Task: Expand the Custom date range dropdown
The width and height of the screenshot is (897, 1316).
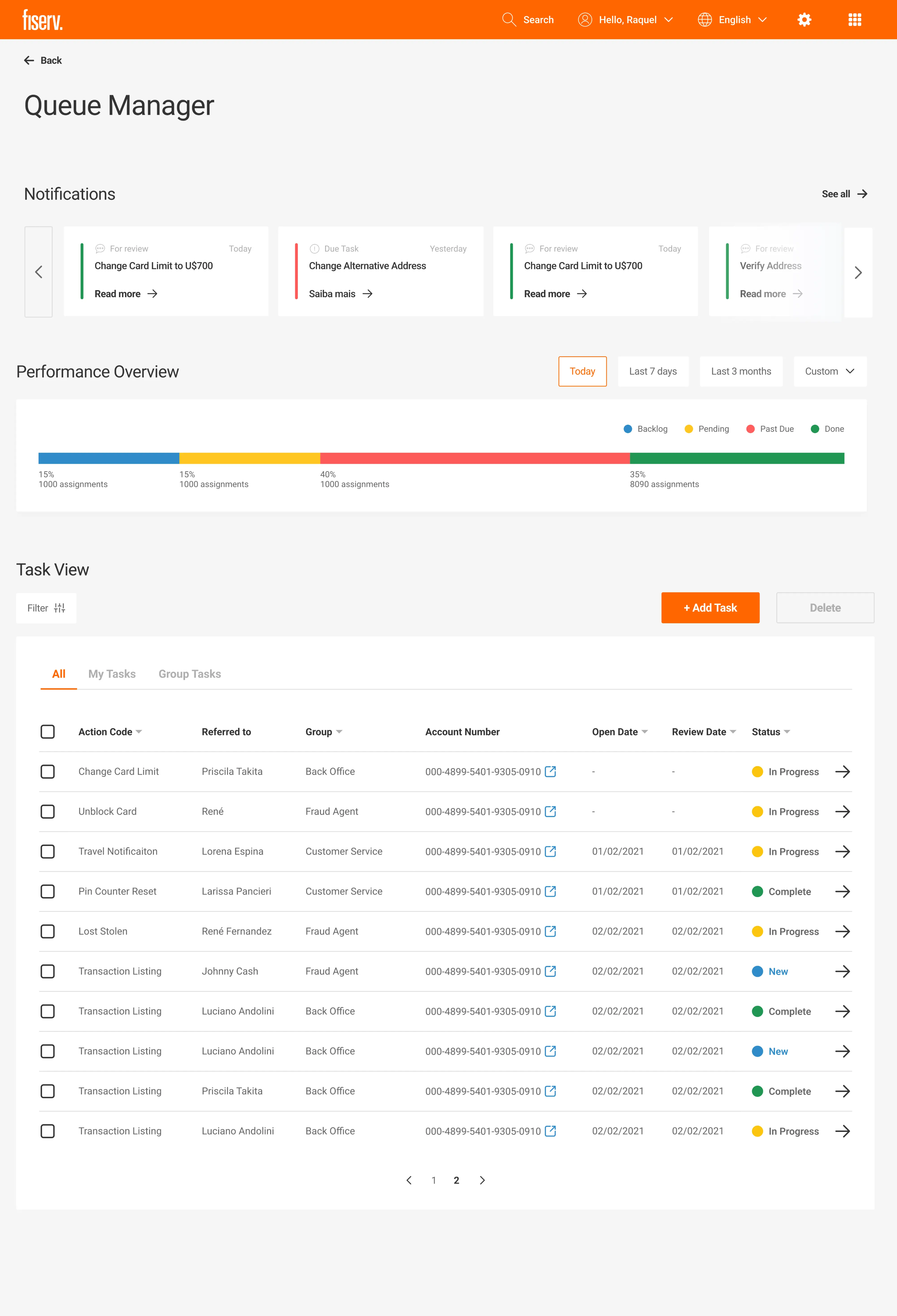Action: [830, 371]
